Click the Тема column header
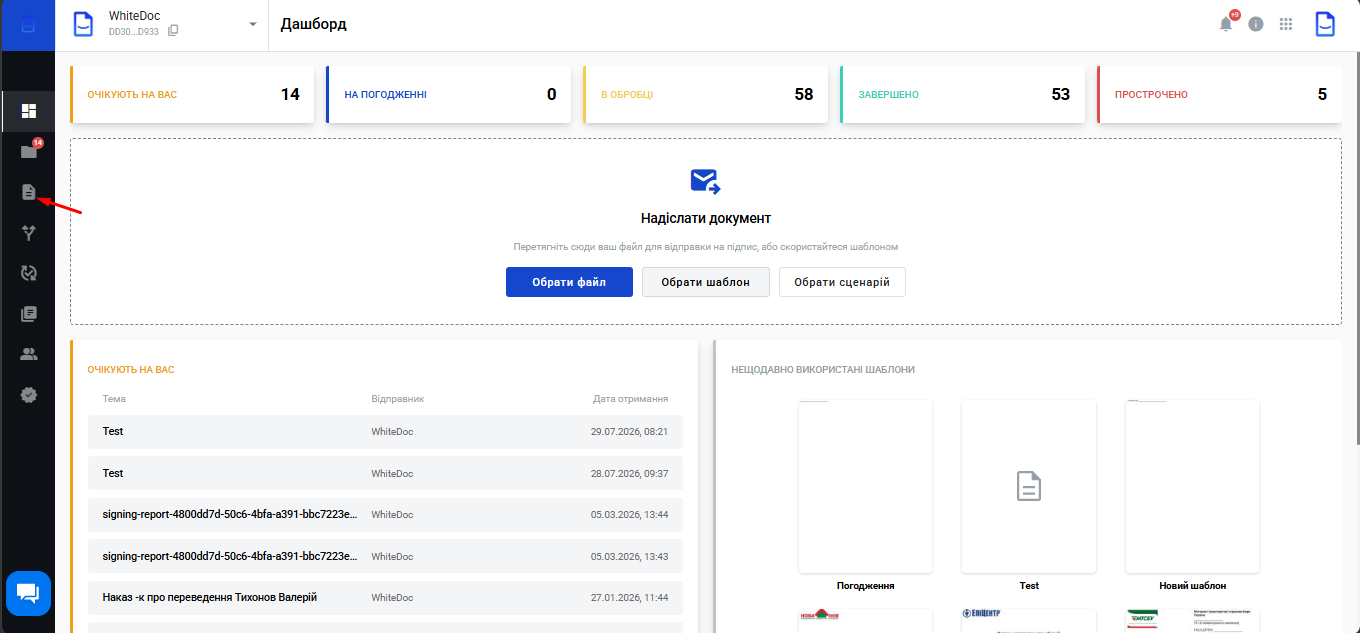This screenshot has height=633, width=1360. (x=114, y=399)
